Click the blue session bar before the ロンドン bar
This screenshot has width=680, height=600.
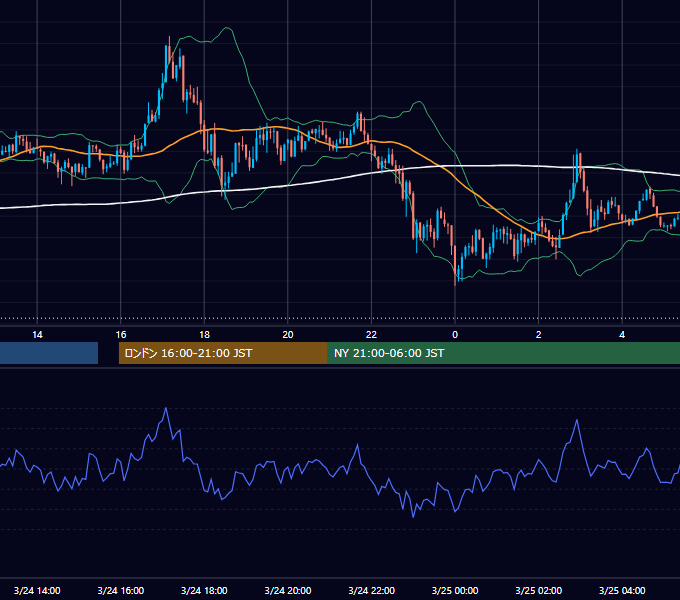tap(49, 353)
